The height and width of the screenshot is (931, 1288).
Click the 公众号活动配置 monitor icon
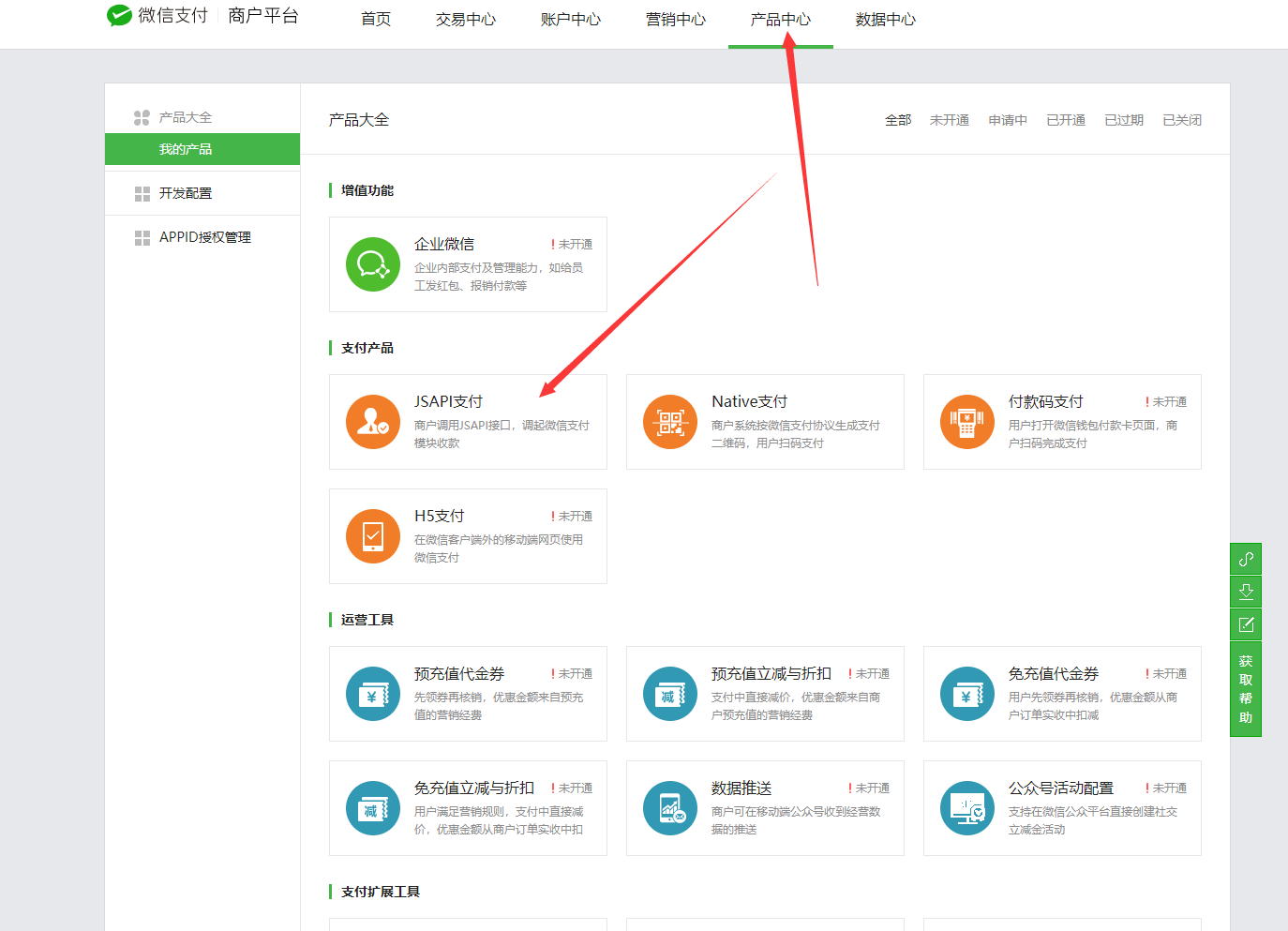967,808
